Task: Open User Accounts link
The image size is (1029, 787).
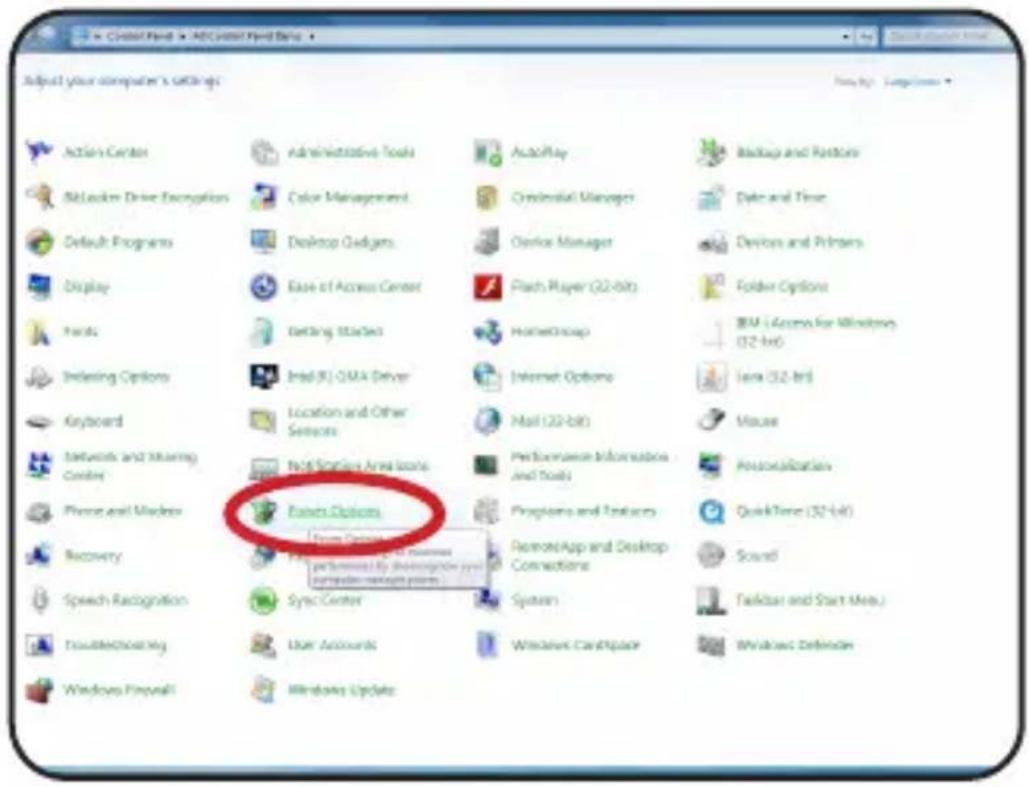Action: click(332, 645)
